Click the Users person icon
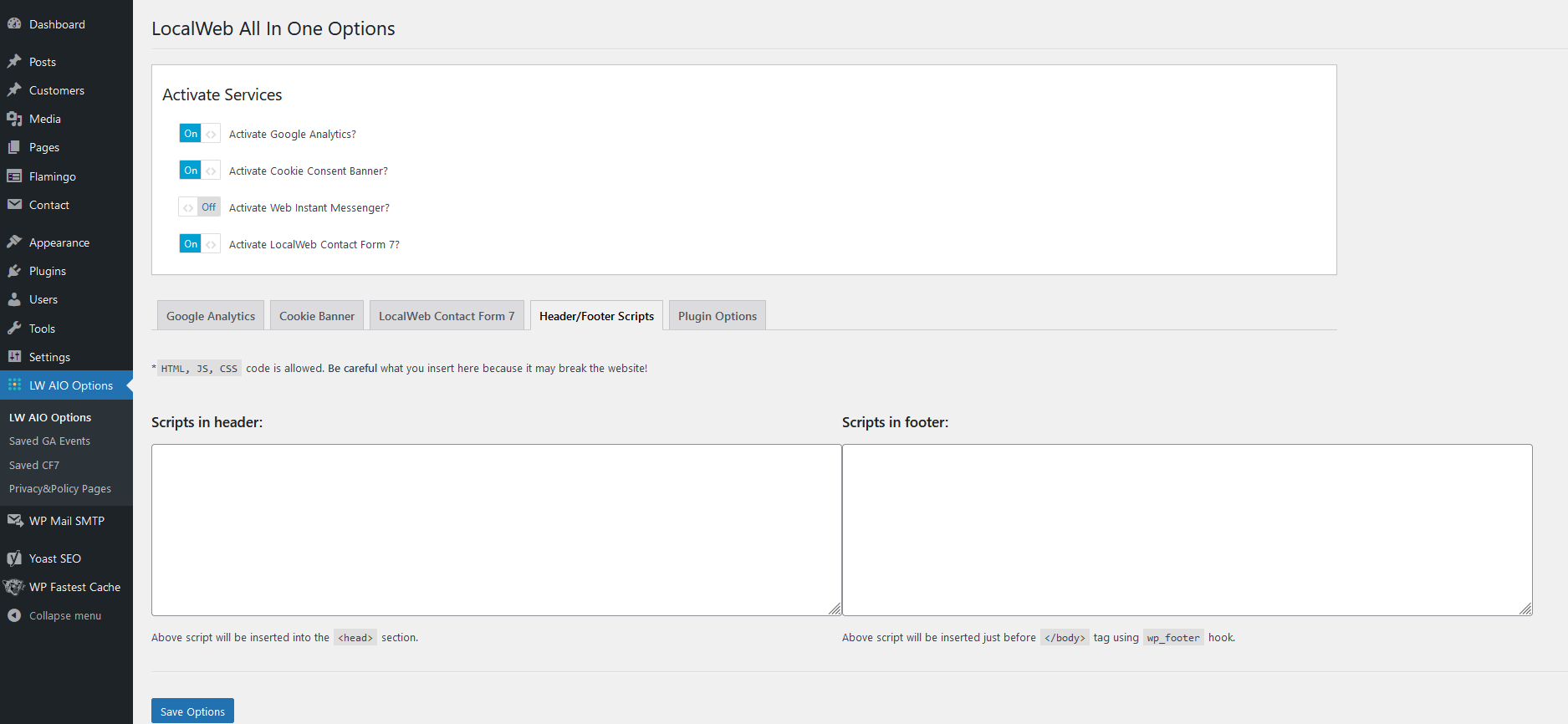Viewport: 1568px width, 724px height. 14,299
